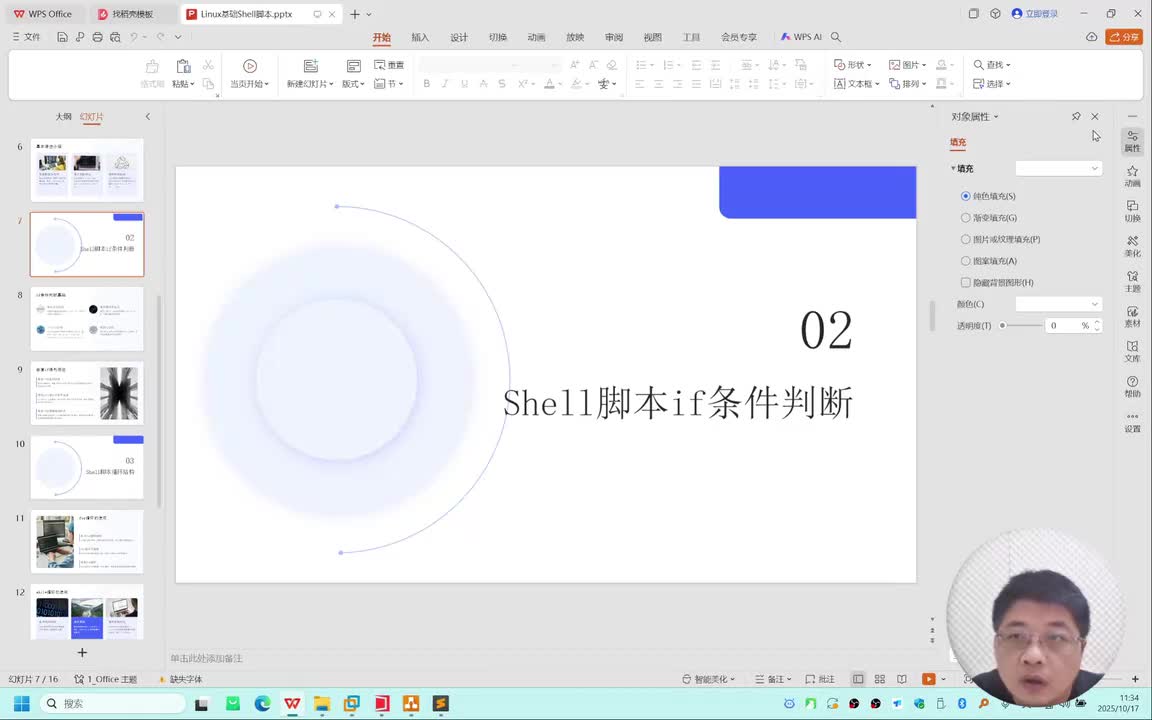
Task: Click the transparency percentage input field
Action: pyautogui.click(x=1062, y=325)
